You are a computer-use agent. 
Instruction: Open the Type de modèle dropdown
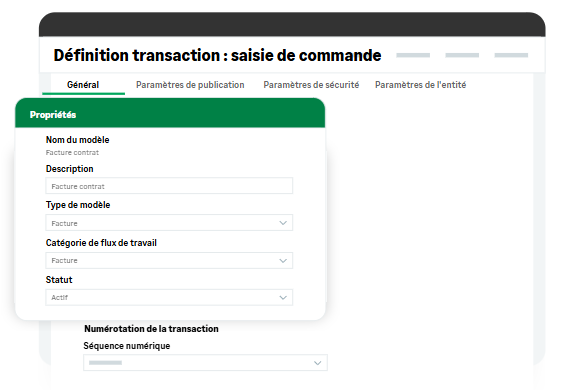pos(169,223)
